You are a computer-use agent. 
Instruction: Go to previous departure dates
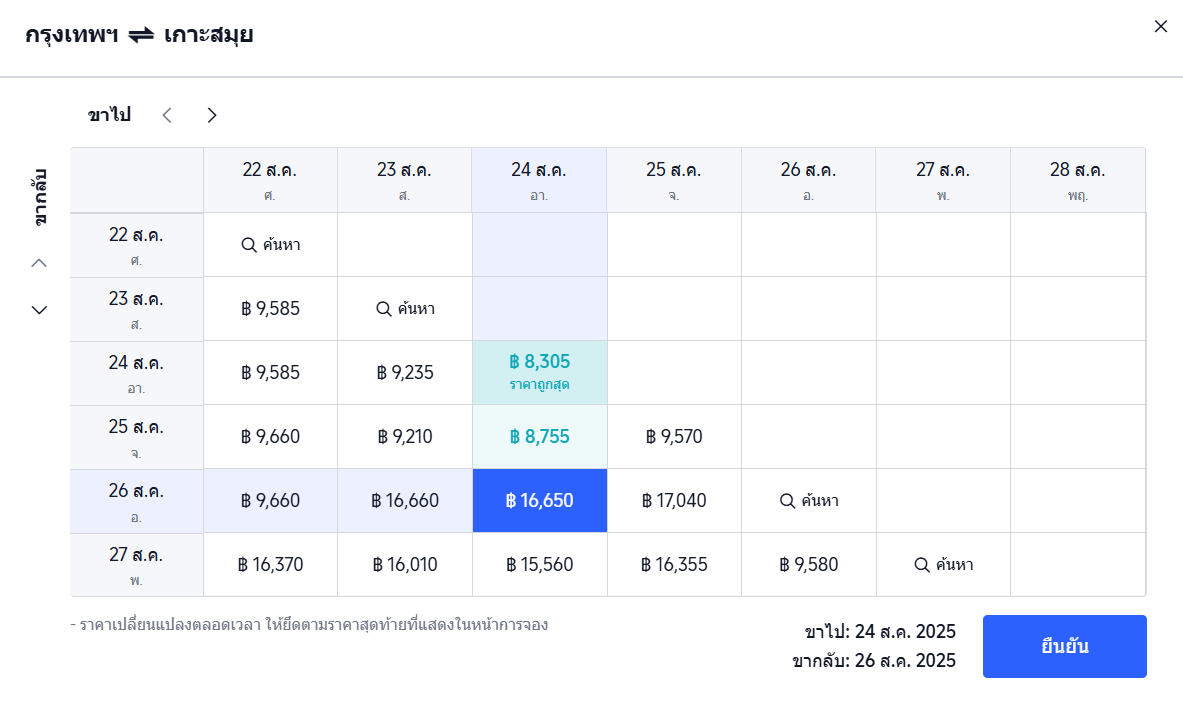click(x=167, y=115)
